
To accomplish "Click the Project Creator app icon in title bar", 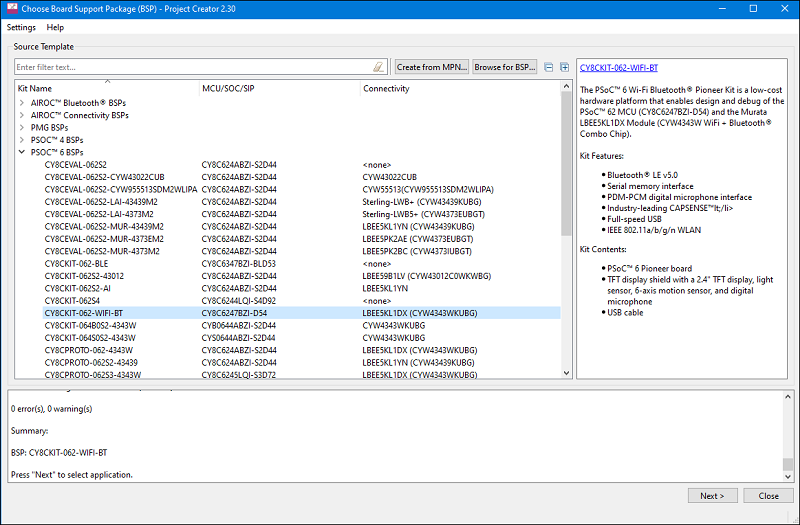I will pos(12,8).
